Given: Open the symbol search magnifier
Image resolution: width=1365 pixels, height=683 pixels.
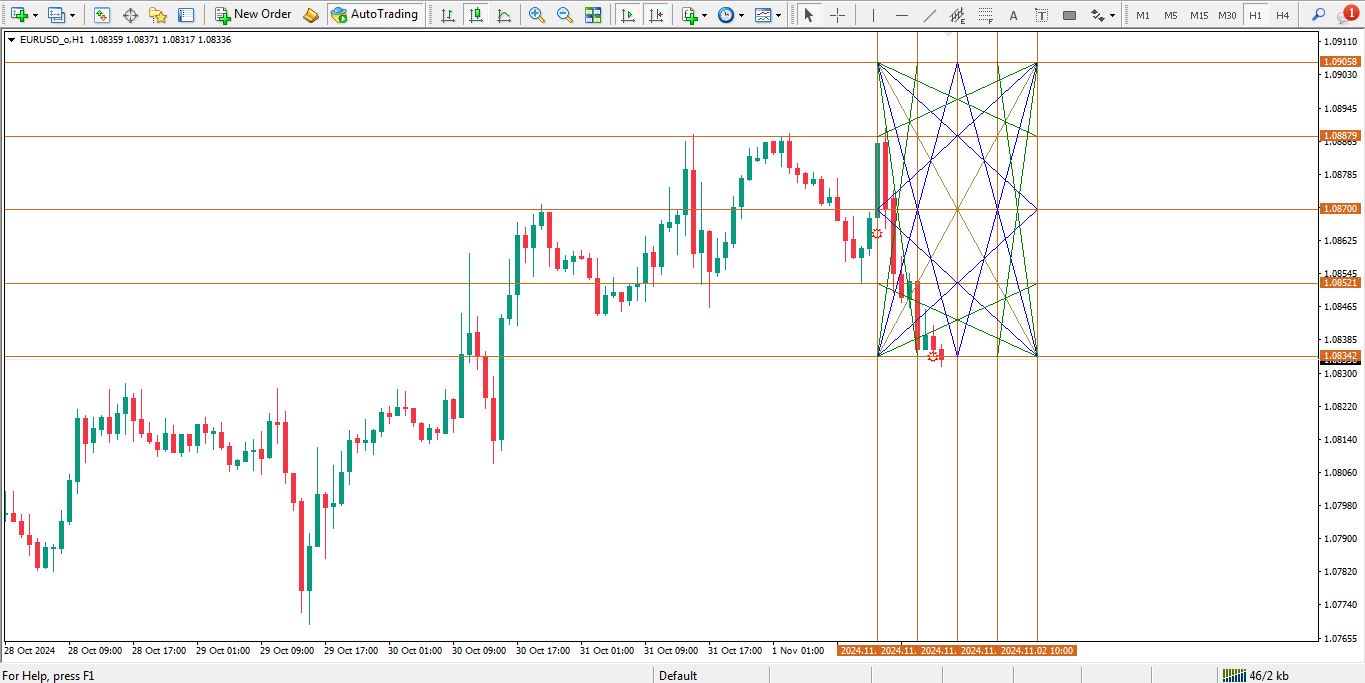Looking at the screenshot, I should click(1318, 14).
